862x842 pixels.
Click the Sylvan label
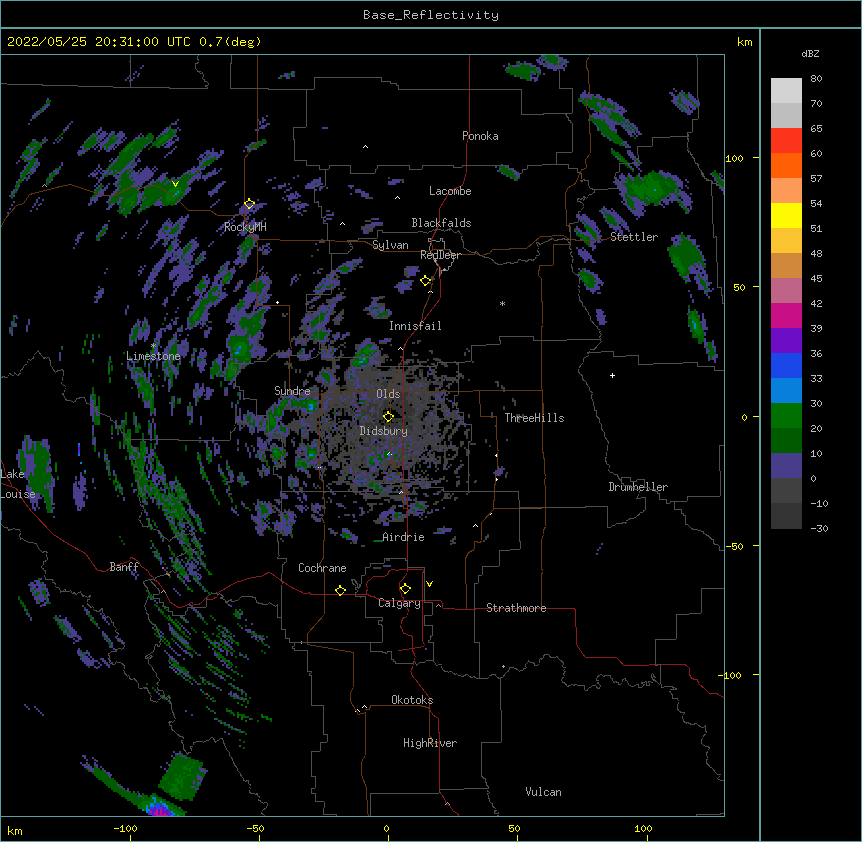tap(390, 245)
